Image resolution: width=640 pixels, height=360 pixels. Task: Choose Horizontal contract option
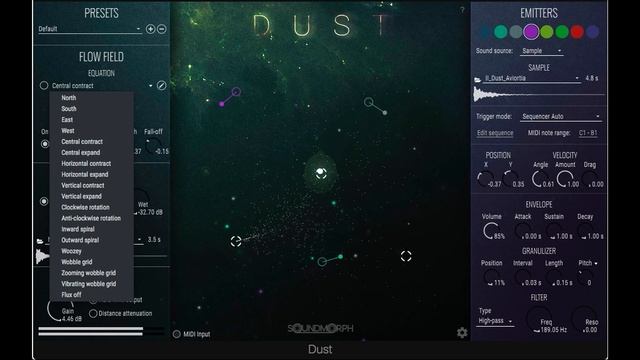click(86, 164)
